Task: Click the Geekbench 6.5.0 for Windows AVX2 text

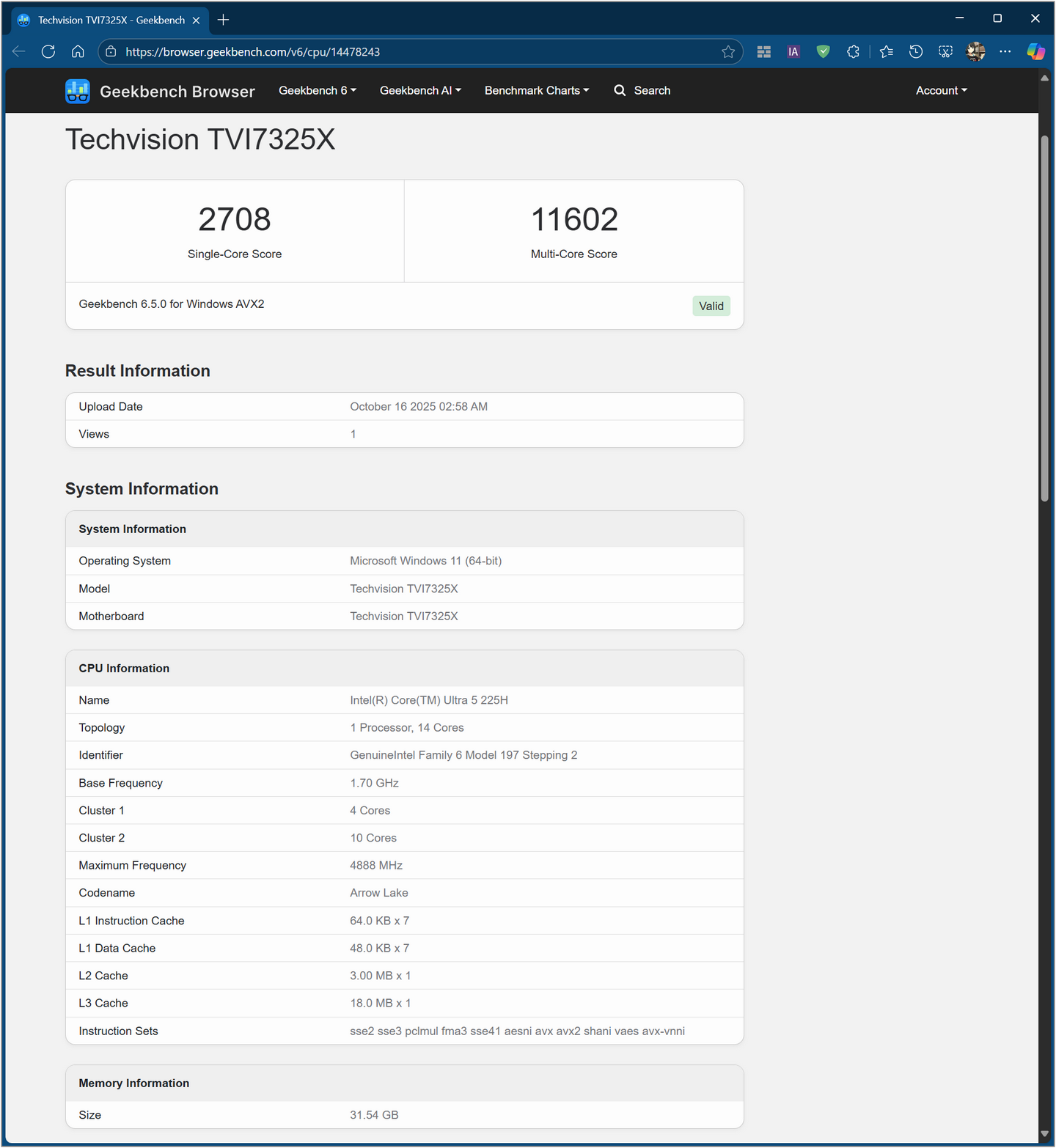Action: tap(172, 303)
